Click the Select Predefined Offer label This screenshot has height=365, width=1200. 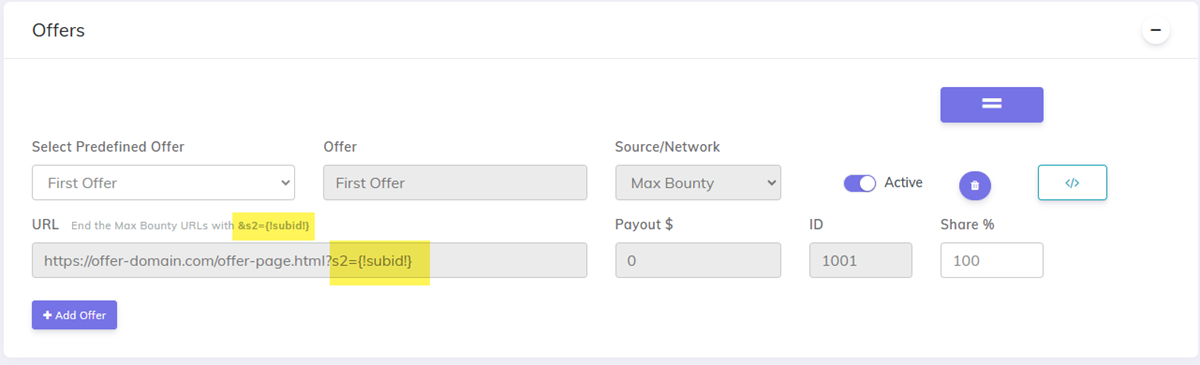[108, 147]
